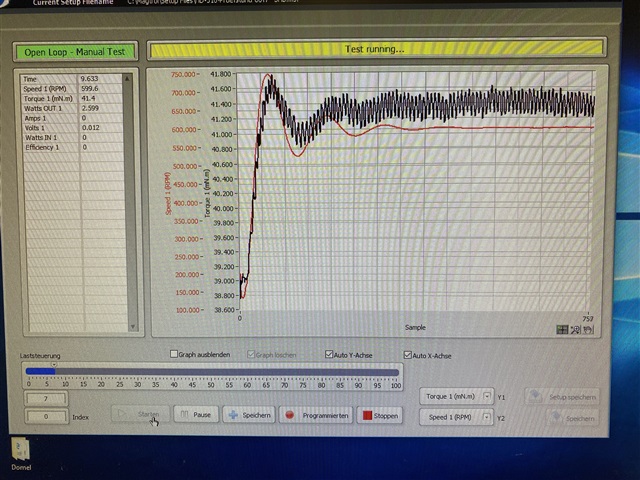The height and width of the screenshot is (480, 640).
Task: Click the Watts OUT 1 value 2.599
Action: (90, 108)
